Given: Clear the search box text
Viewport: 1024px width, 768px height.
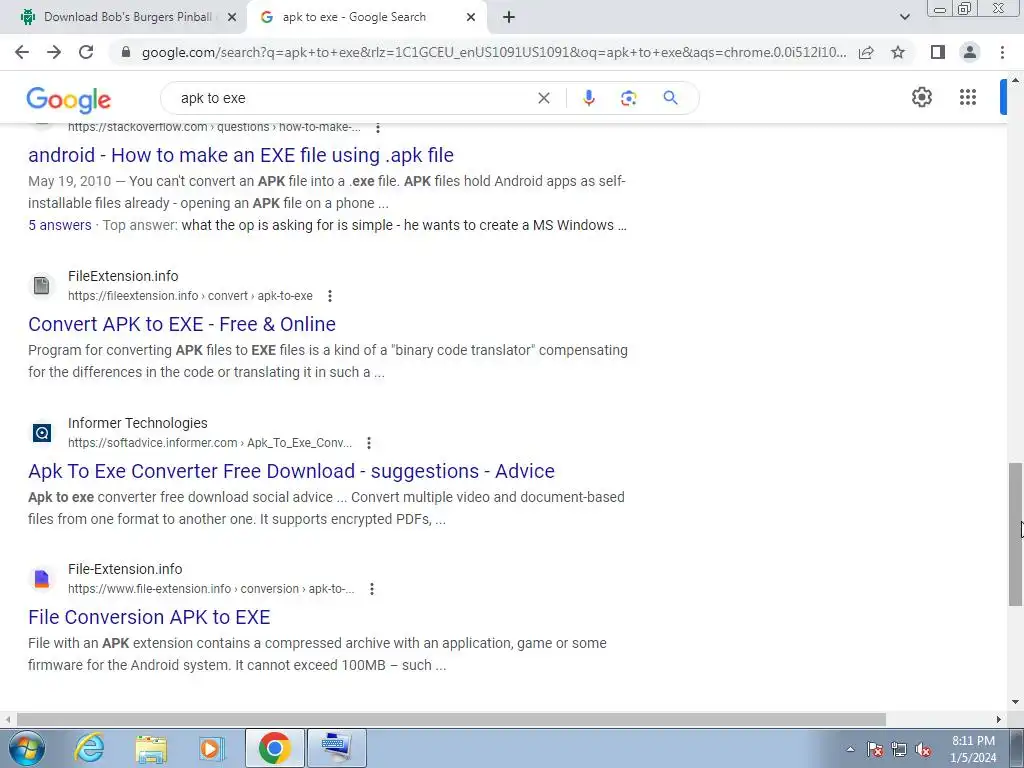Looking at the screenshot, I should coord(543,98).
